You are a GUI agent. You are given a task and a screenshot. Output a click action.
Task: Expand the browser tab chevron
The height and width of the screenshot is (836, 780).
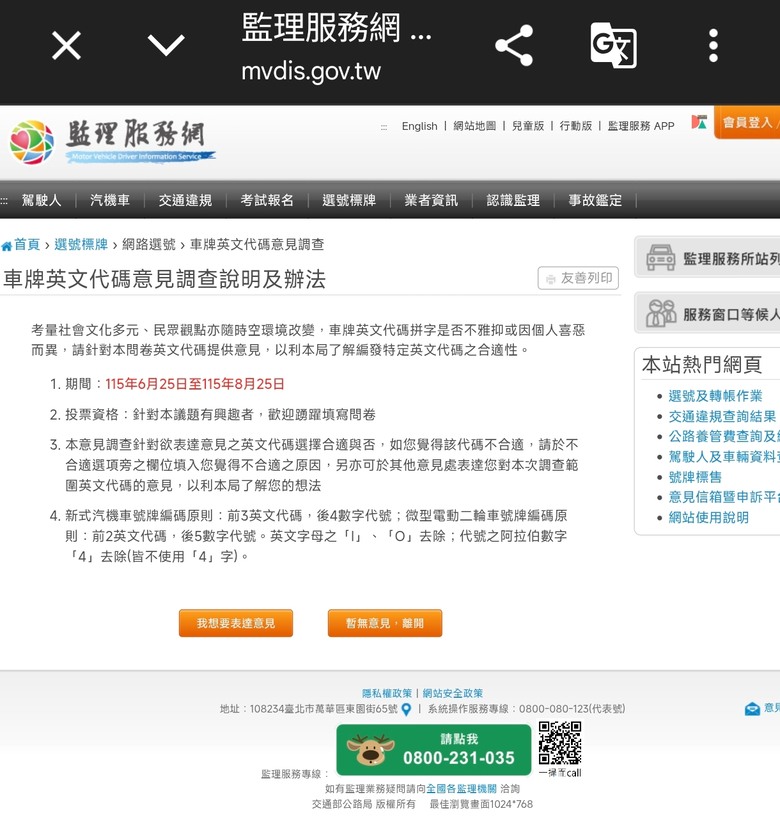[166, 45]
